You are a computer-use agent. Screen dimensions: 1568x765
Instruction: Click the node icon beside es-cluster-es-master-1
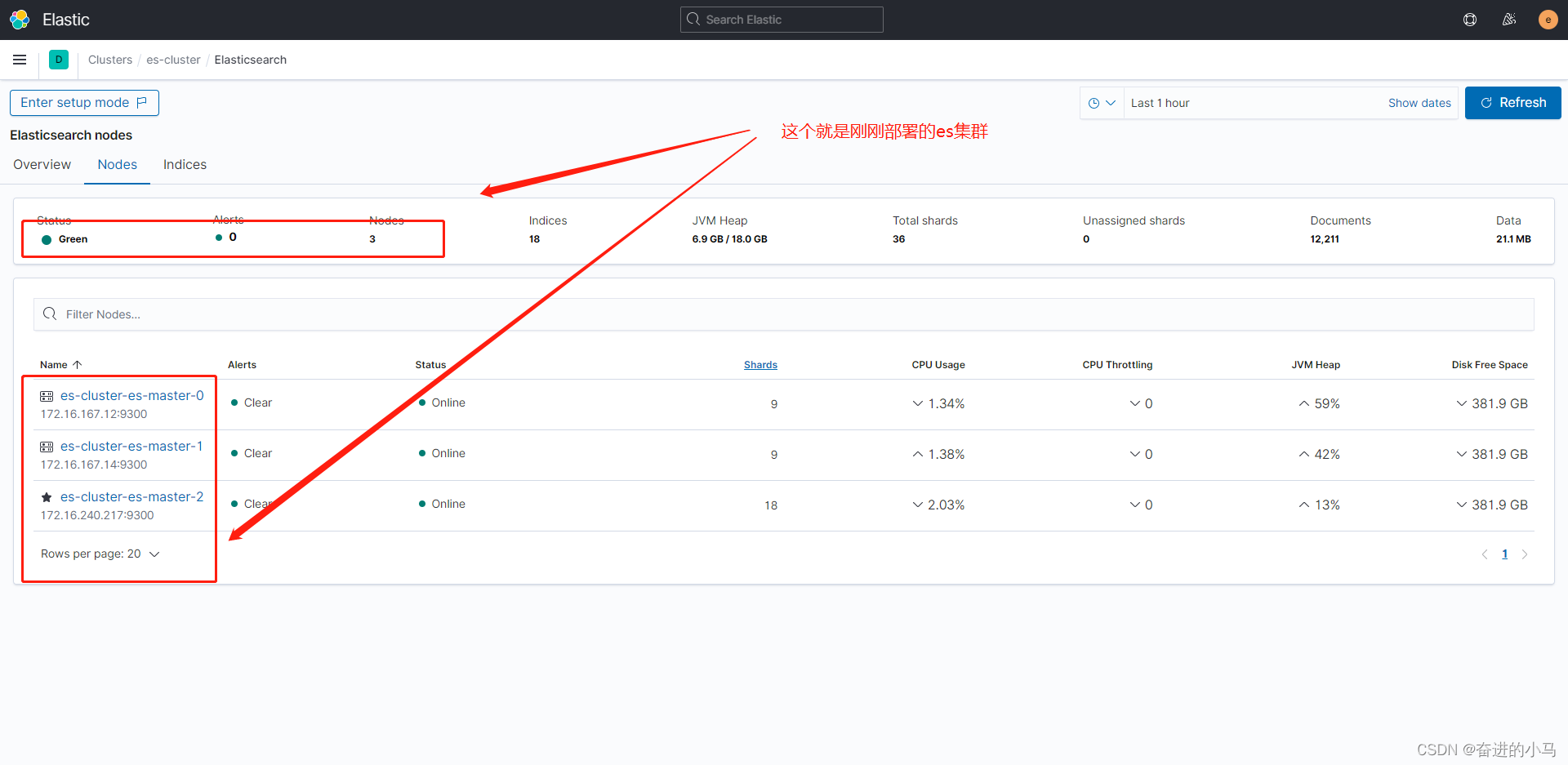coord(47,447)
